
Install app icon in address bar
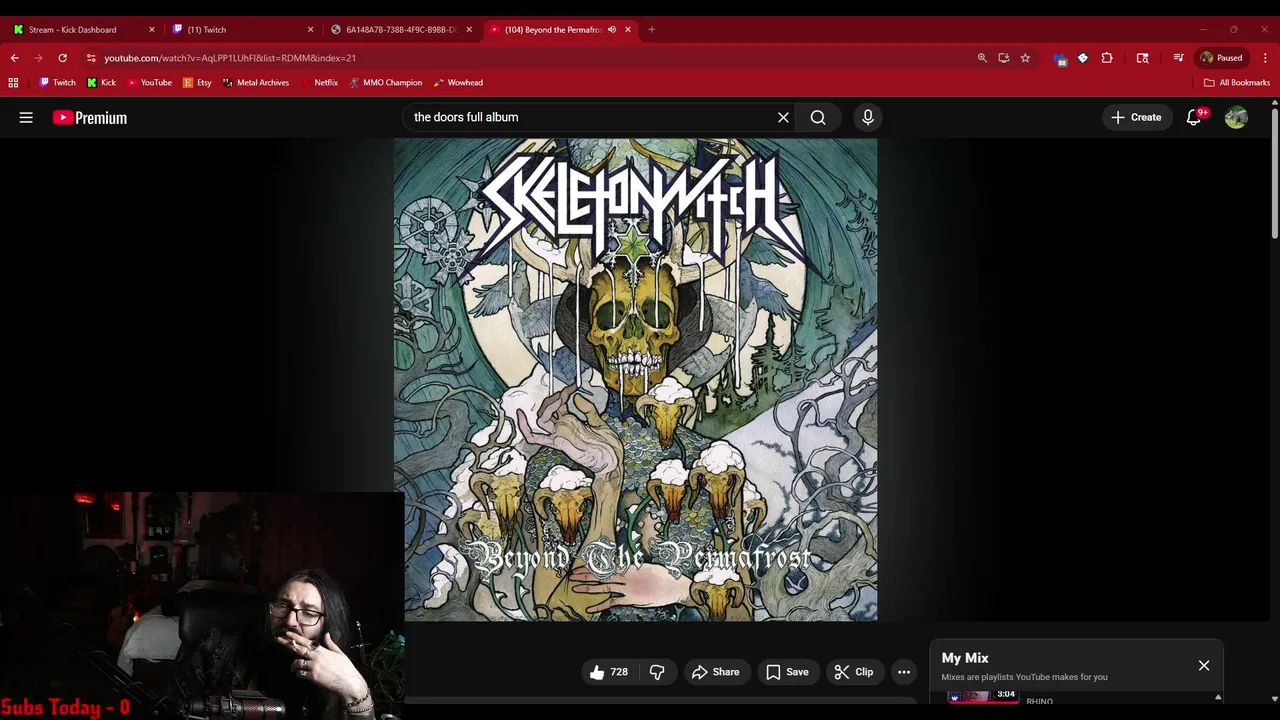tap(1004, 58)
